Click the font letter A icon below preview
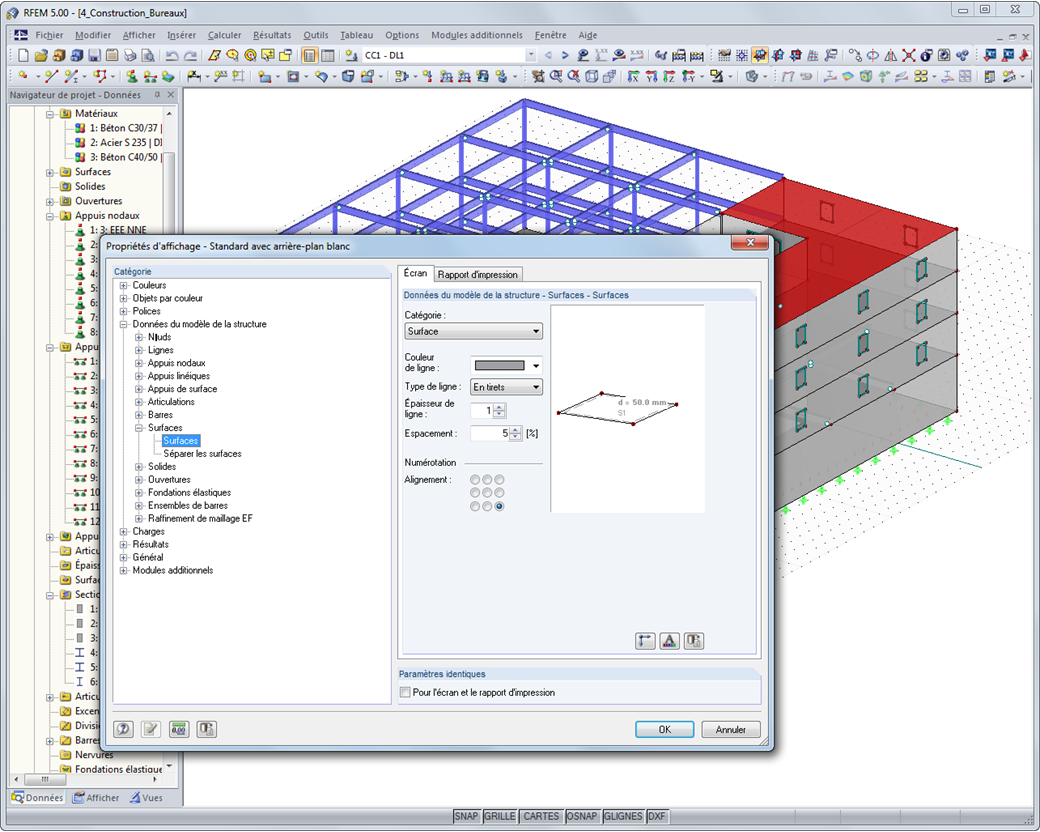 (x=669, y=641)
